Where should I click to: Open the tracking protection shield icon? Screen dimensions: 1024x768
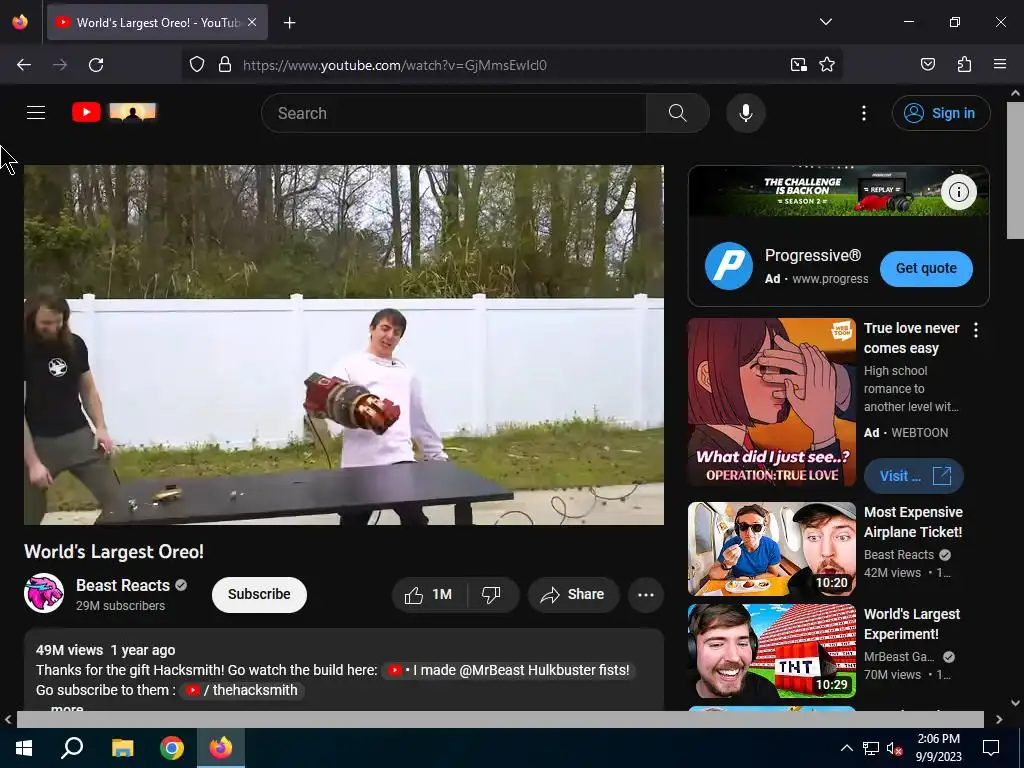(197, 65)
